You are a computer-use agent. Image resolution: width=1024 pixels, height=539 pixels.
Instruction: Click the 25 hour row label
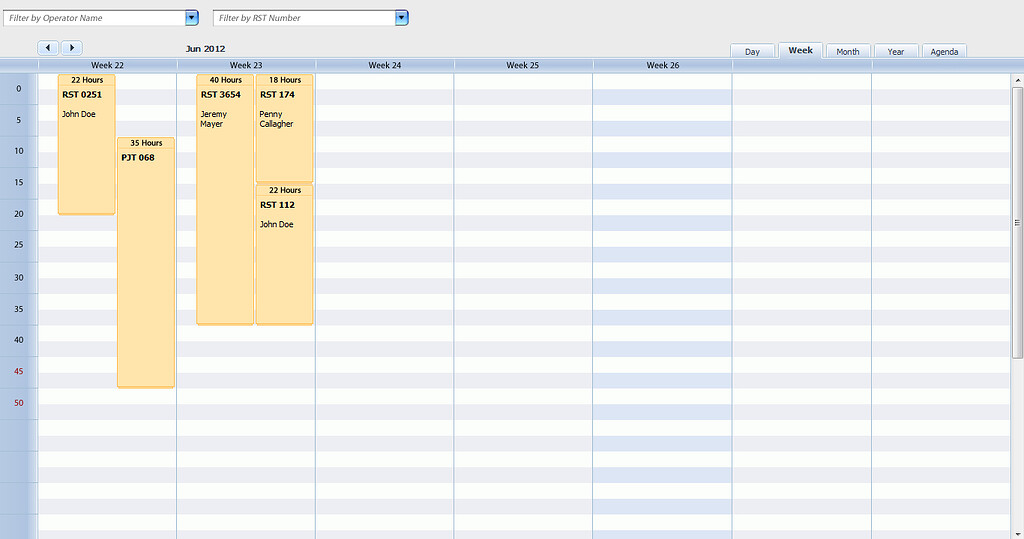18,244
